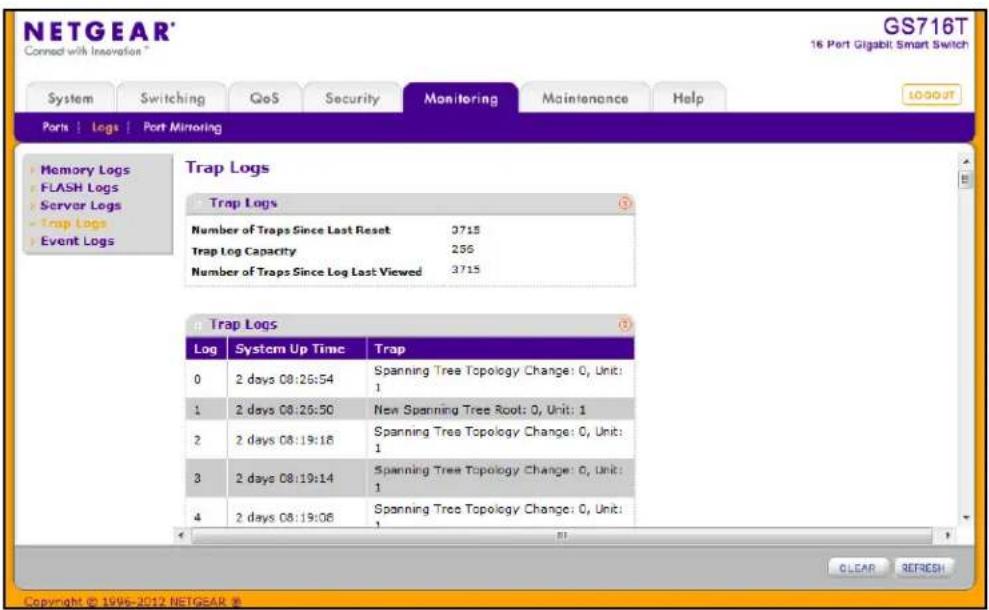Click the horizontal scrollbar right arrow
The width and height of the screenshot is (989, 610).
tap(947, 536)
